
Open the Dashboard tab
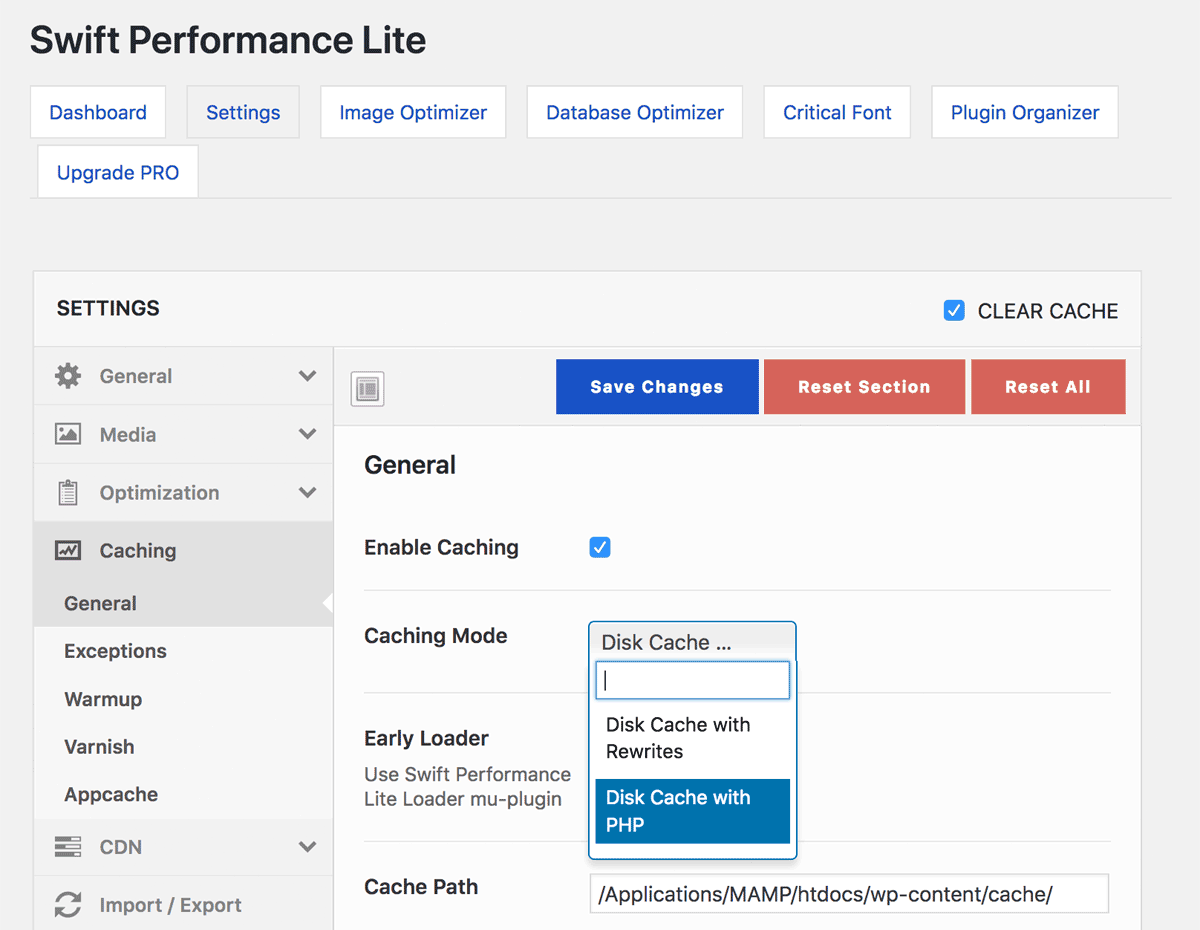click(x=98, y=112)
